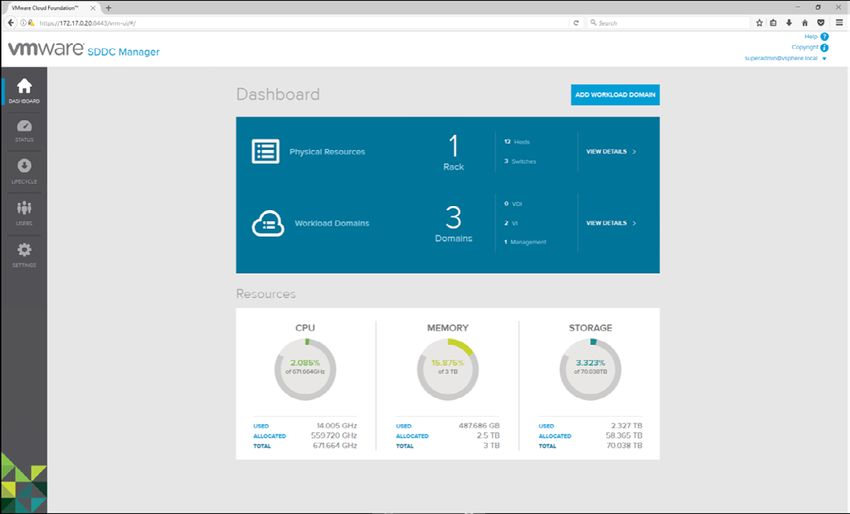Click the Help question mark icon
The height and width of the screenshot is (514, 850).
click(825, 37)
